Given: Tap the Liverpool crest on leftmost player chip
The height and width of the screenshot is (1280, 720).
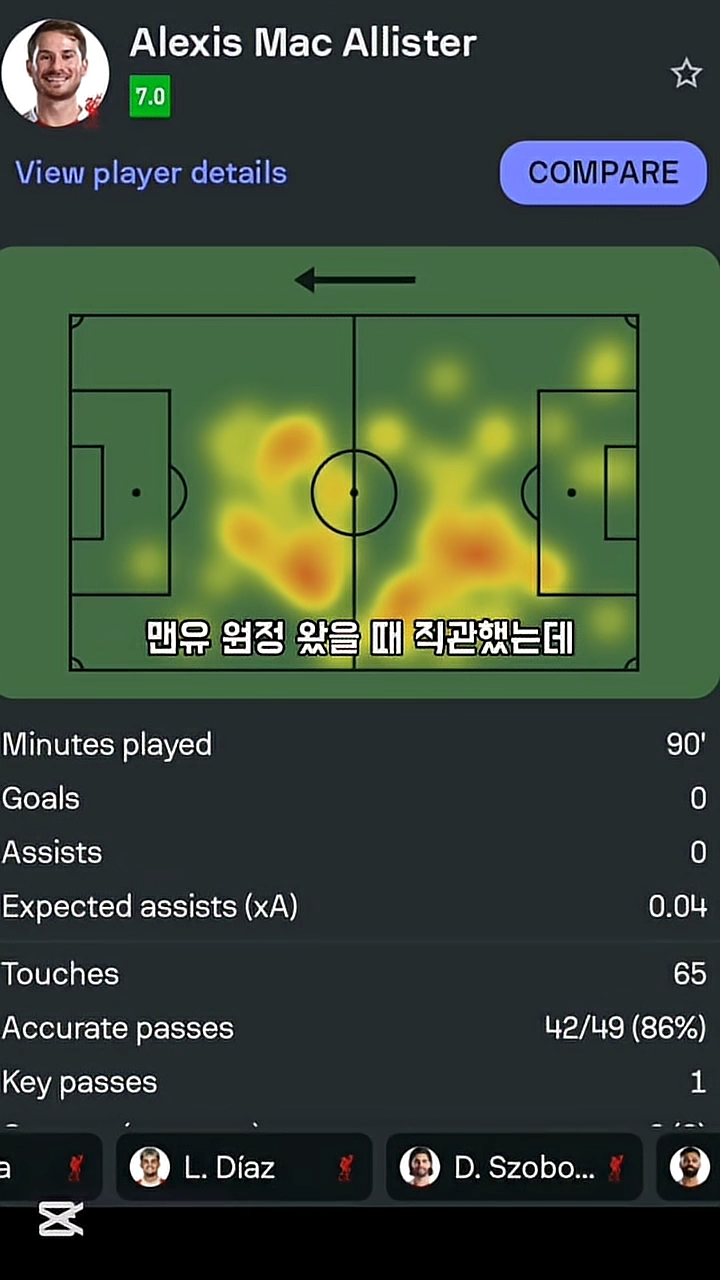Looking at the screenshot, I should coord(75,1167).
